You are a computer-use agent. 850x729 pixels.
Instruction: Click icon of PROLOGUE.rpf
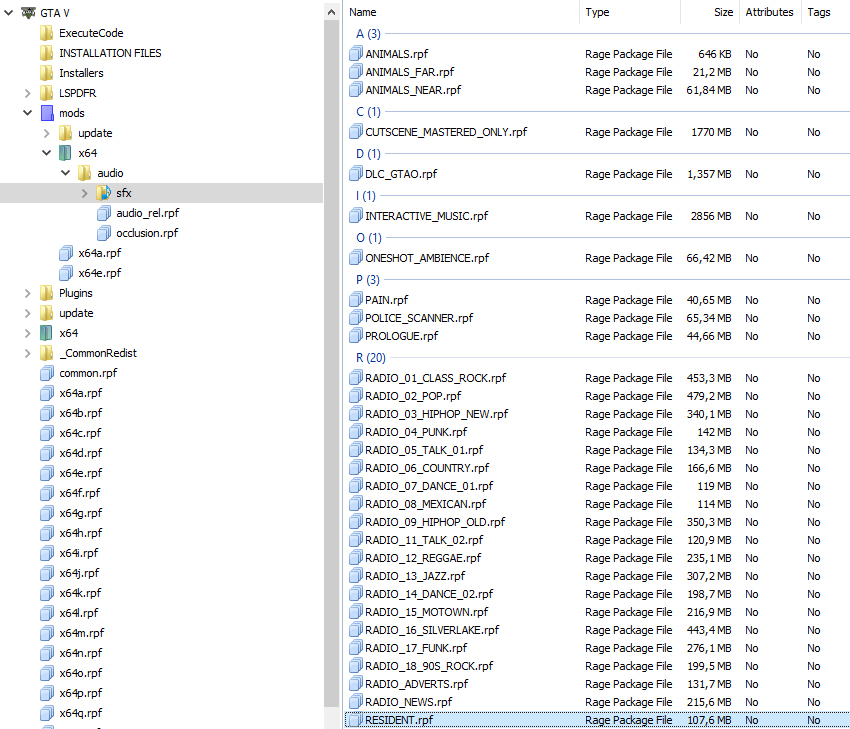tap(356, 336)
